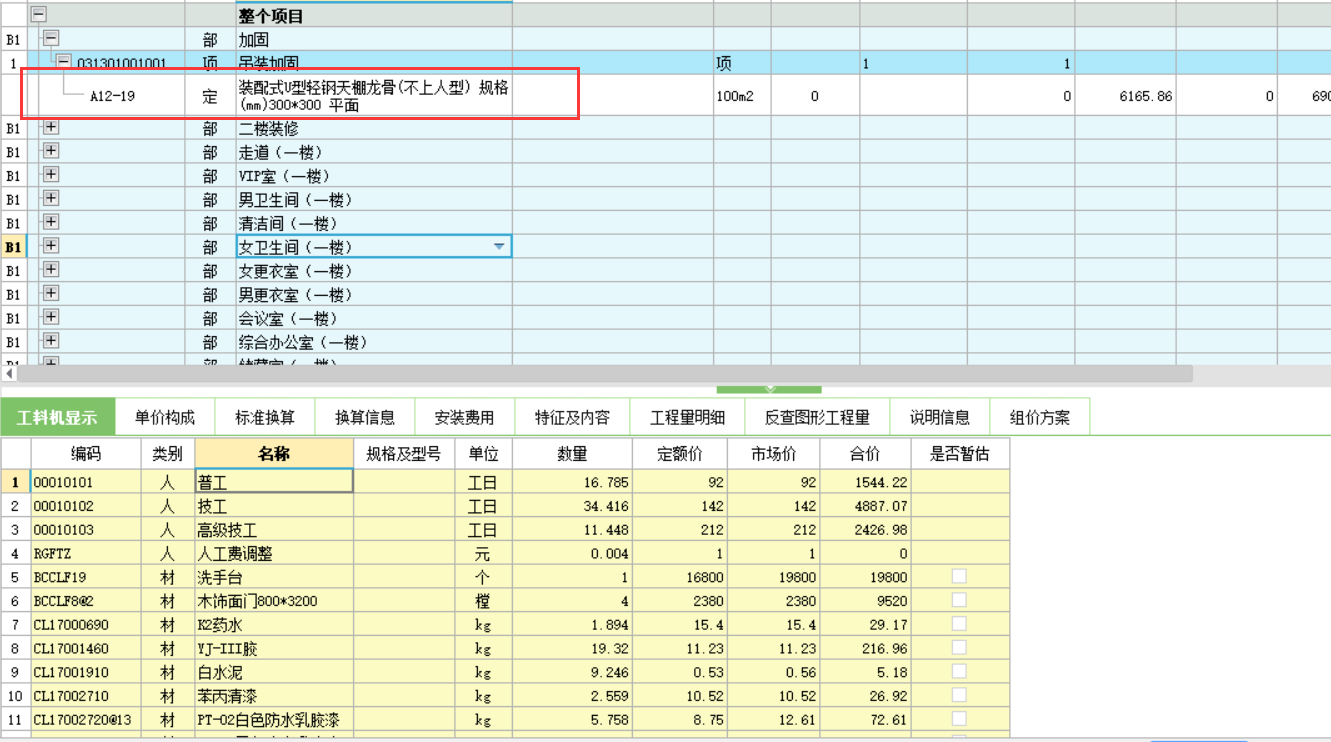1331x742 pixels.
Task: Click market price 0.56 for 白水泥
Action: (773, 672)
